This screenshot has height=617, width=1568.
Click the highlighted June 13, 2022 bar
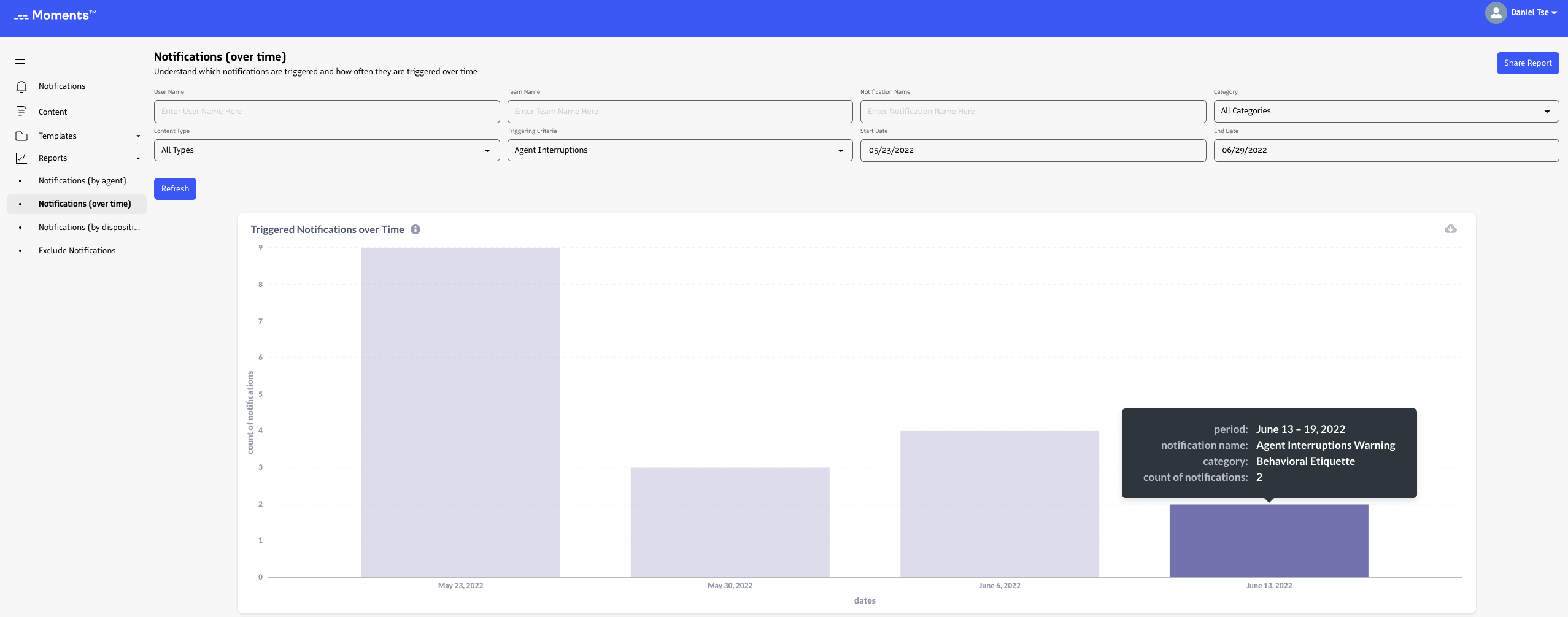tap(1269, 540)
